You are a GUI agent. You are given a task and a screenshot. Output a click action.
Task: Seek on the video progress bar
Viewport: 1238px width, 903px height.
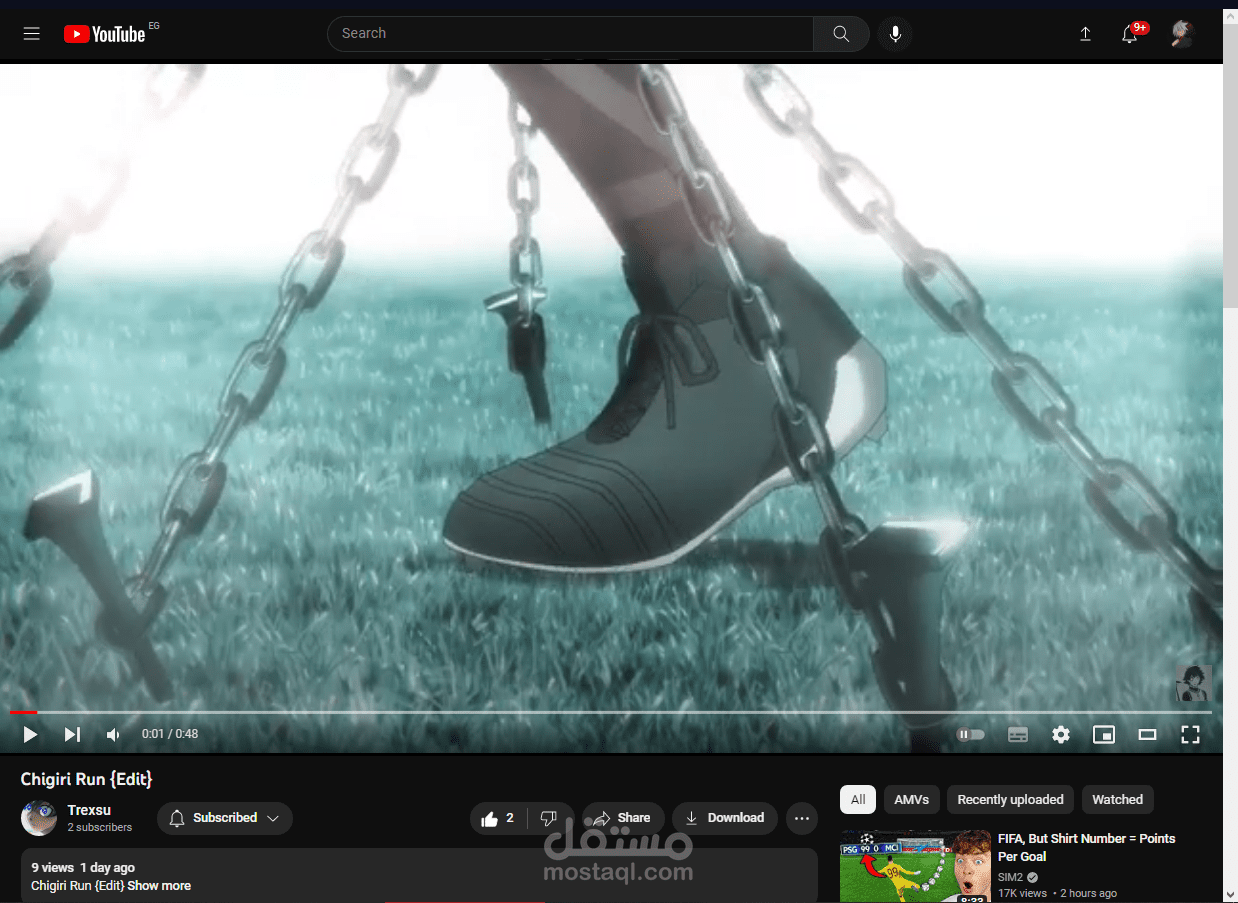click(610, 712)
